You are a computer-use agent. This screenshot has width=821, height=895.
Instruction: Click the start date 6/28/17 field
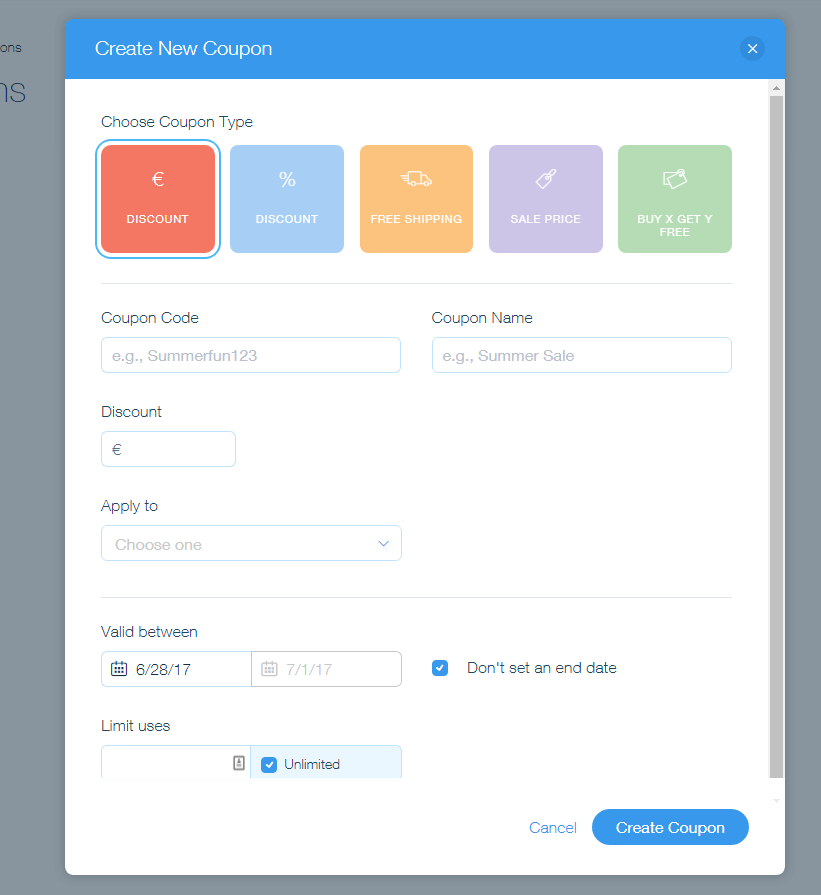(x=176, y=669)
